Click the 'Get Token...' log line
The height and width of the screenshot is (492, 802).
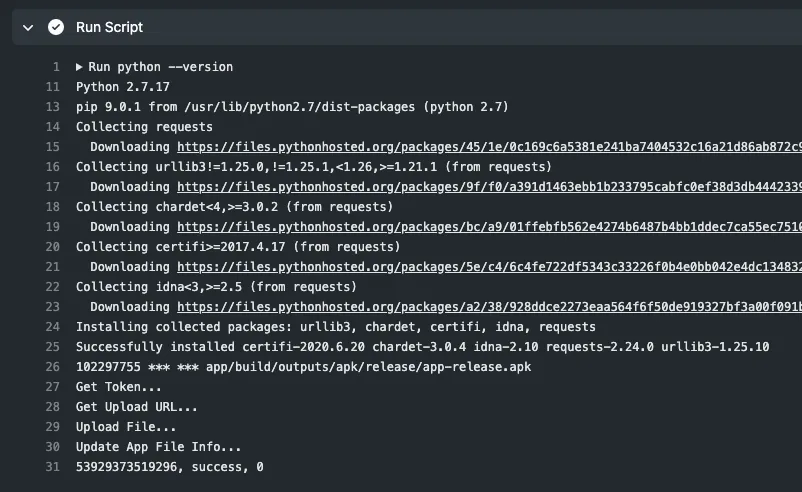tap(119, 387)
